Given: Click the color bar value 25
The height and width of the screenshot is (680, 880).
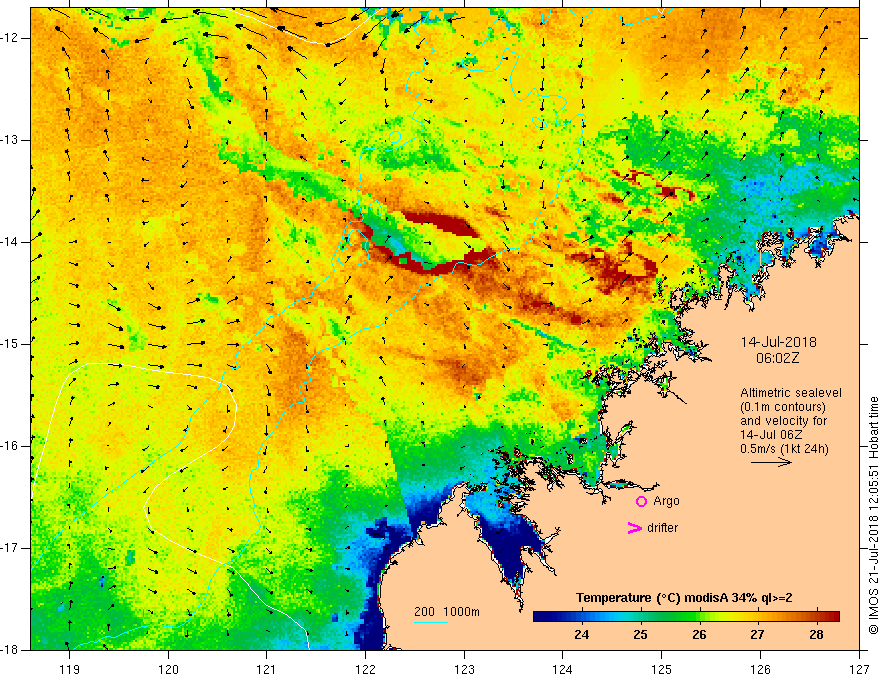Looking at the screenshot, I should coord(640,635).
